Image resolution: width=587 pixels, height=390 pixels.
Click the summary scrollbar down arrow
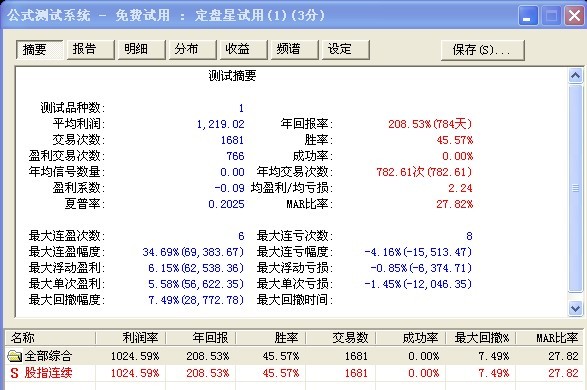[575, 308]
